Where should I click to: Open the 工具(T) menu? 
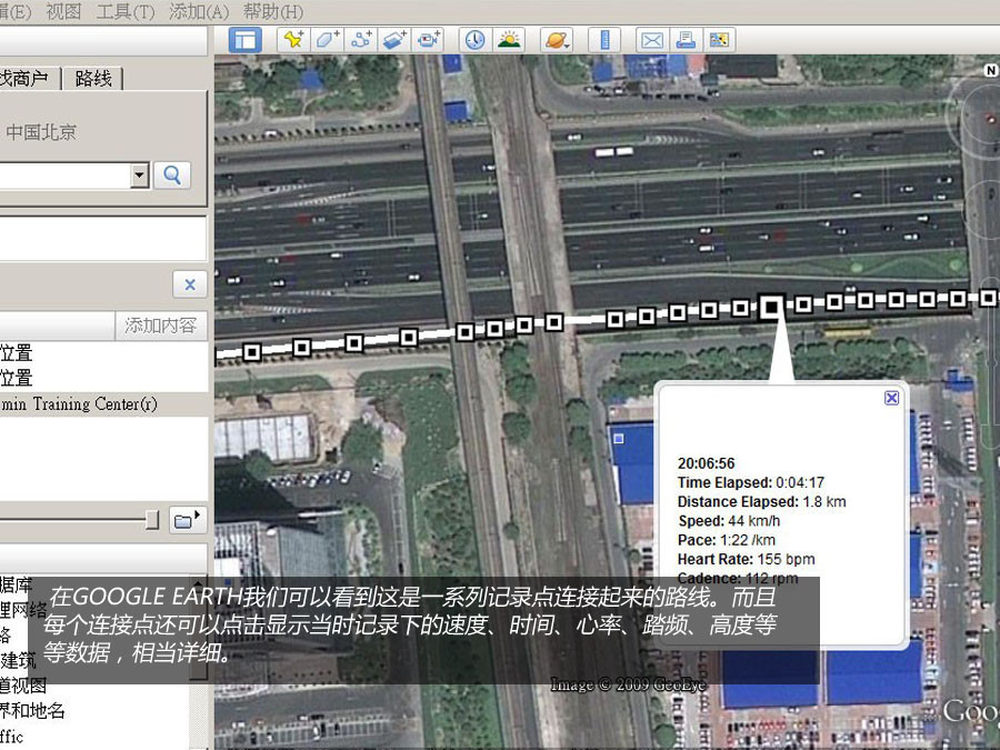pyautogui.click(x=125, y=11)
